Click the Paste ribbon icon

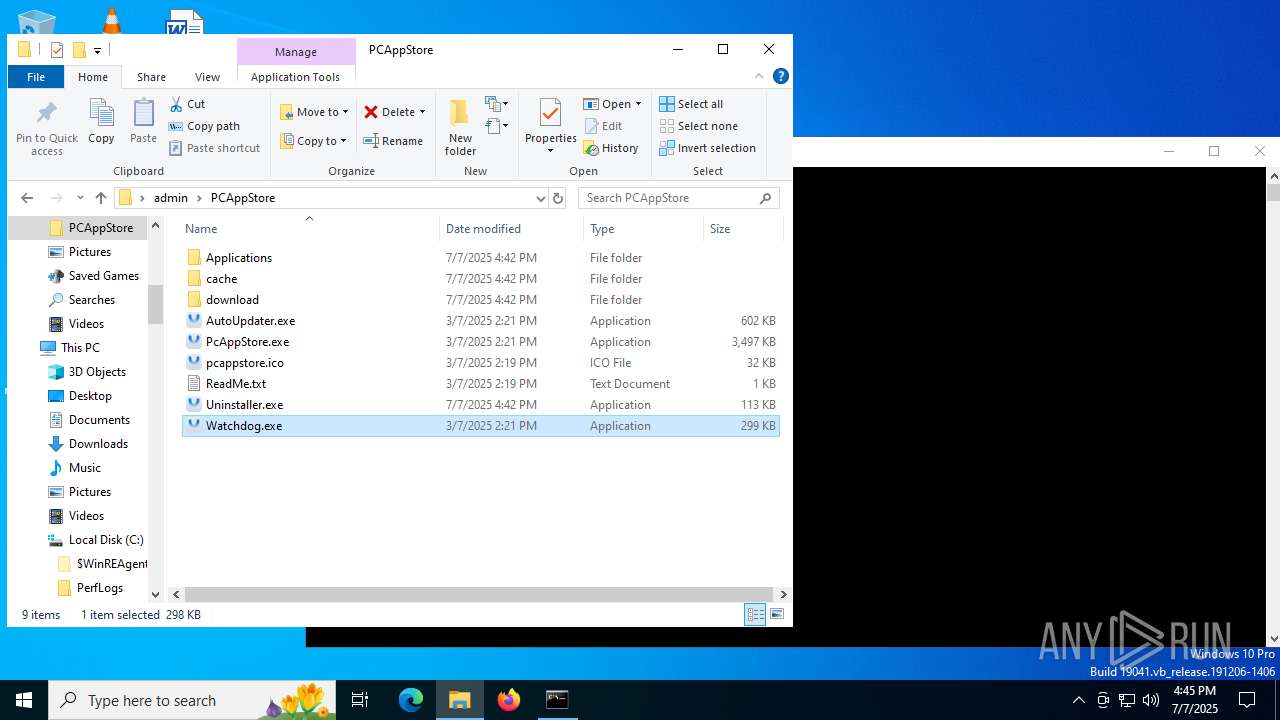(x=143, y=122)
